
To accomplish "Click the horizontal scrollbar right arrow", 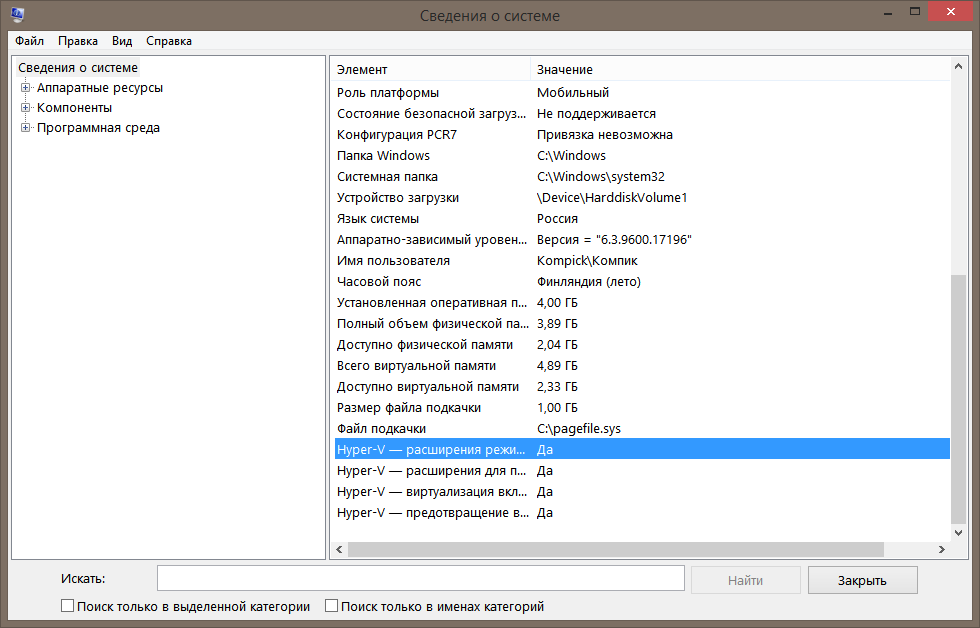I will (x=941, y=549).
